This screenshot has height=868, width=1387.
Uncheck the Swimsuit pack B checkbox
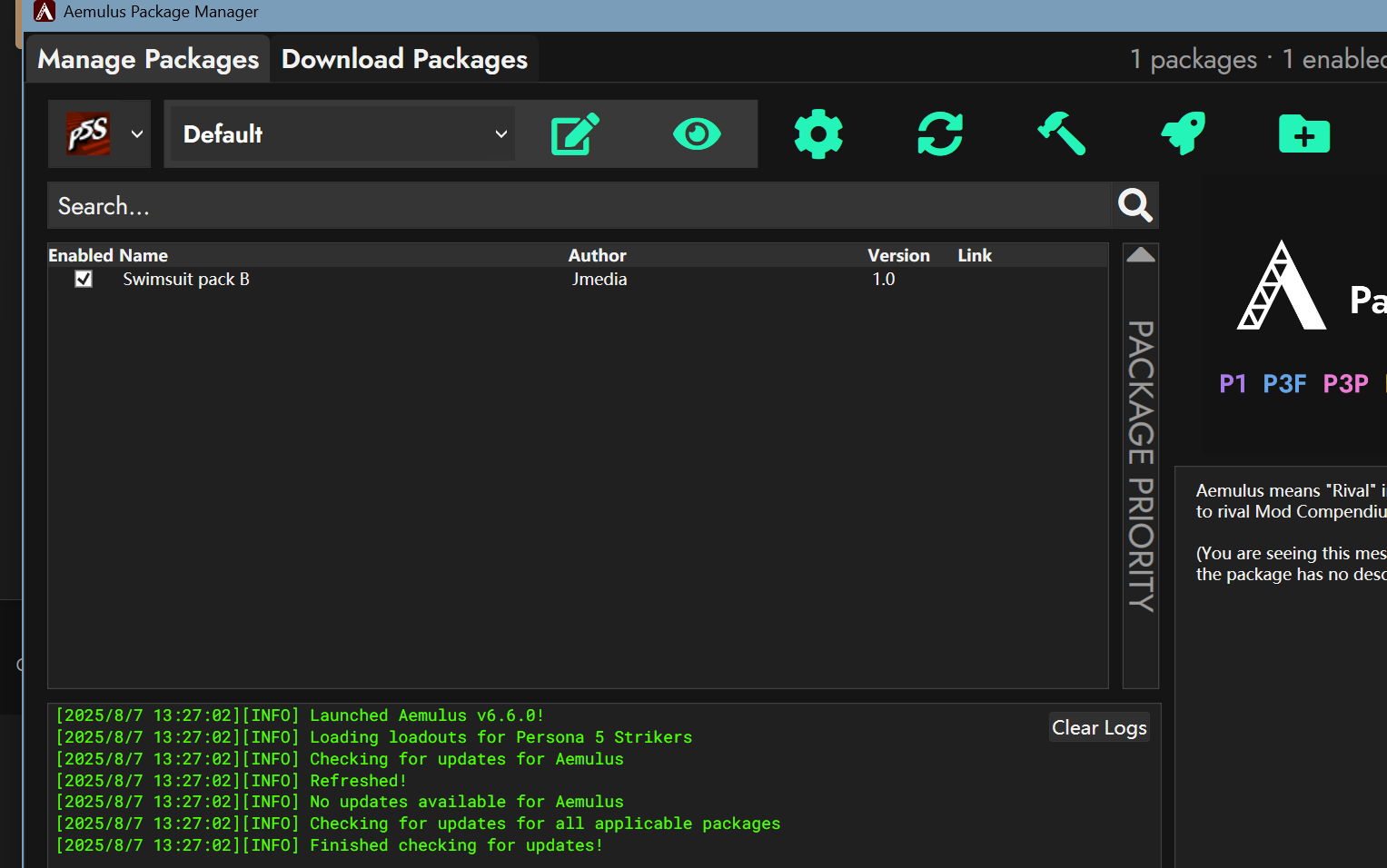click(x=84, y=279)
